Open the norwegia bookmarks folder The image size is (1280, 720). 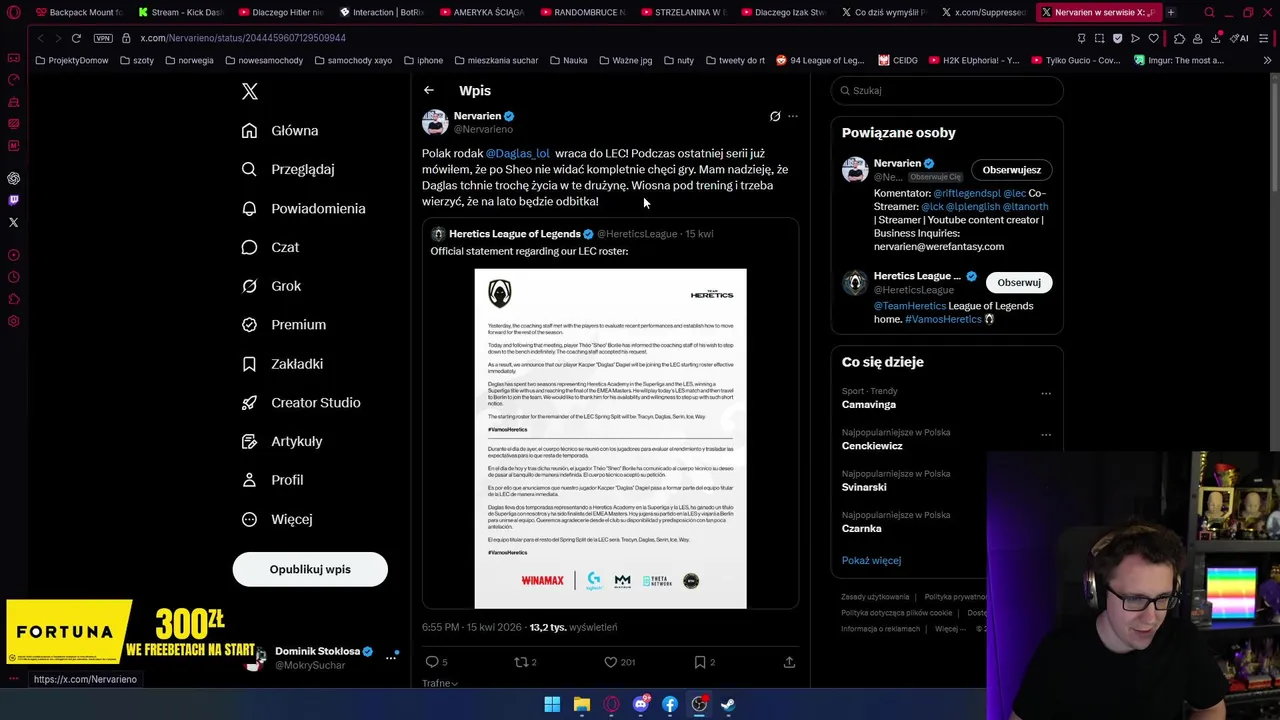click(189, 60)
